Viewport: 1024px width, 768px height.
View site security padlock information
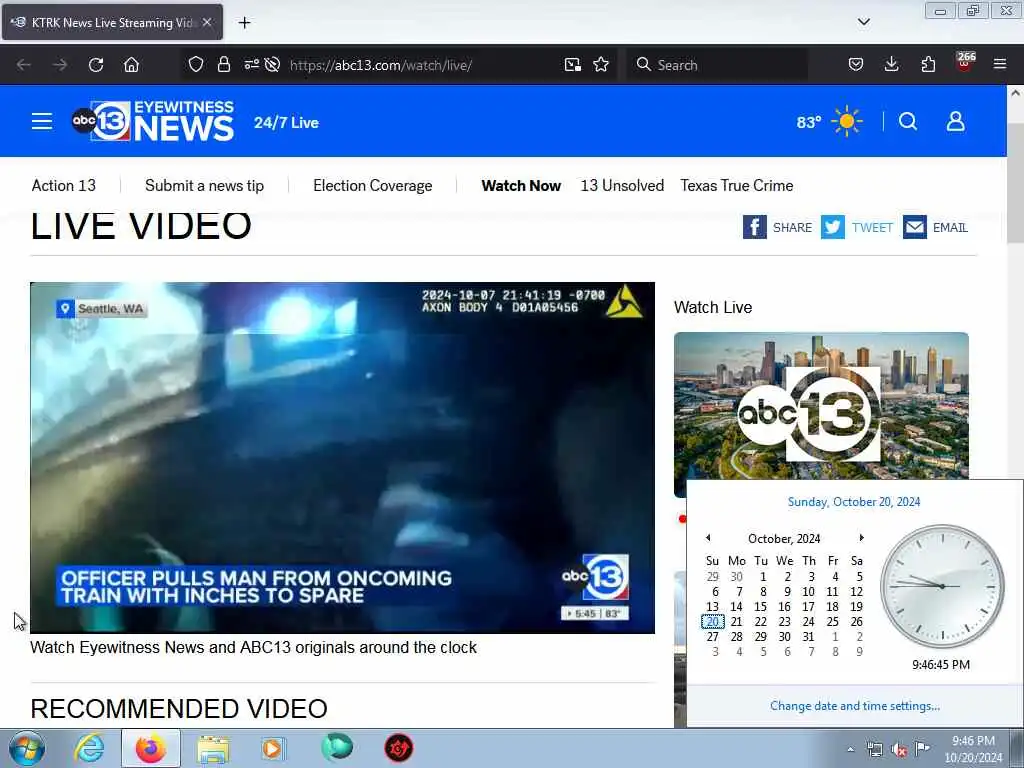tap(223, 64)
